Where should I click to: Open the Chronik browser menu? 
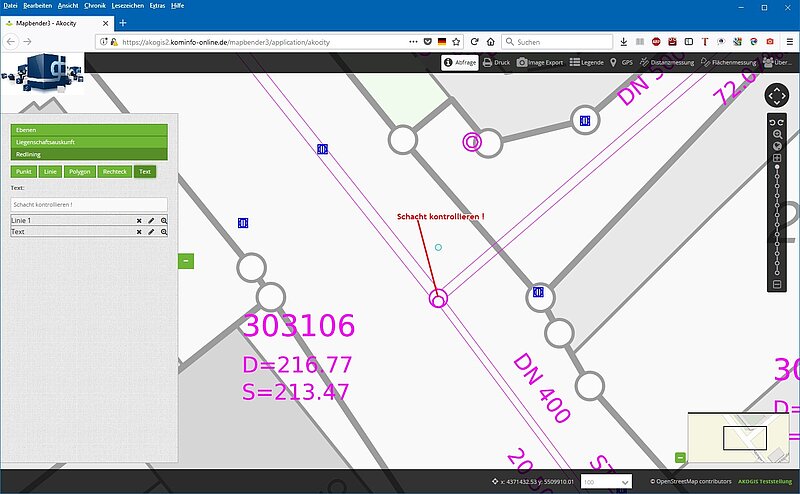tap(95, 6)
